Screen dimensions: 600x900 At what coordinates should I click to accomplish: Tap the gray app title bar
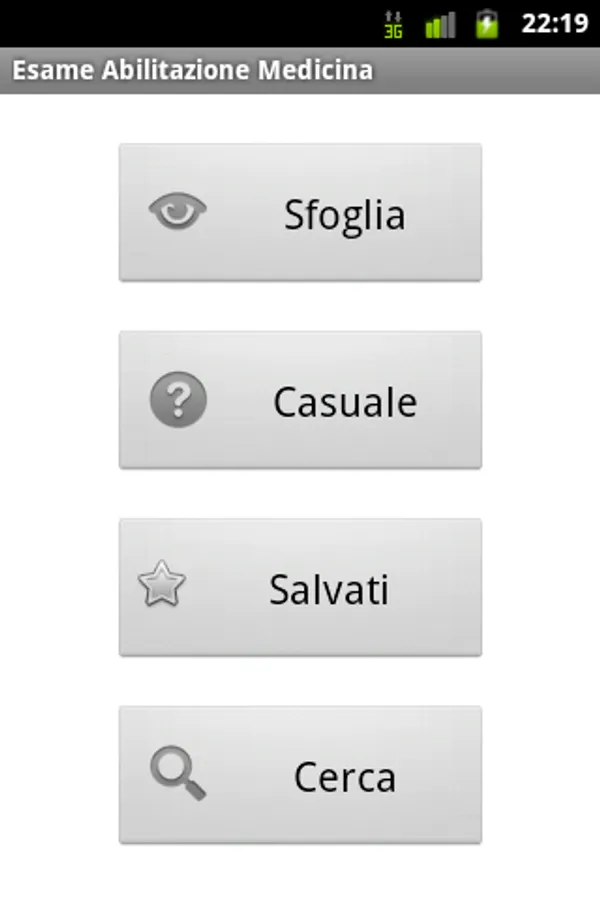click(x=490, y=71)
